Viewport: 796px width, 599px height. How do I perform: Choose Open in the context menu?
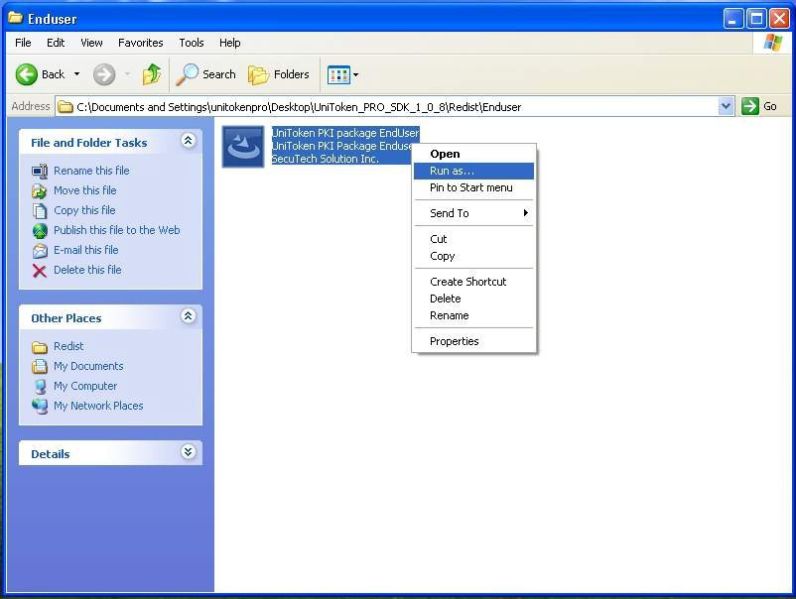[474, 154]
